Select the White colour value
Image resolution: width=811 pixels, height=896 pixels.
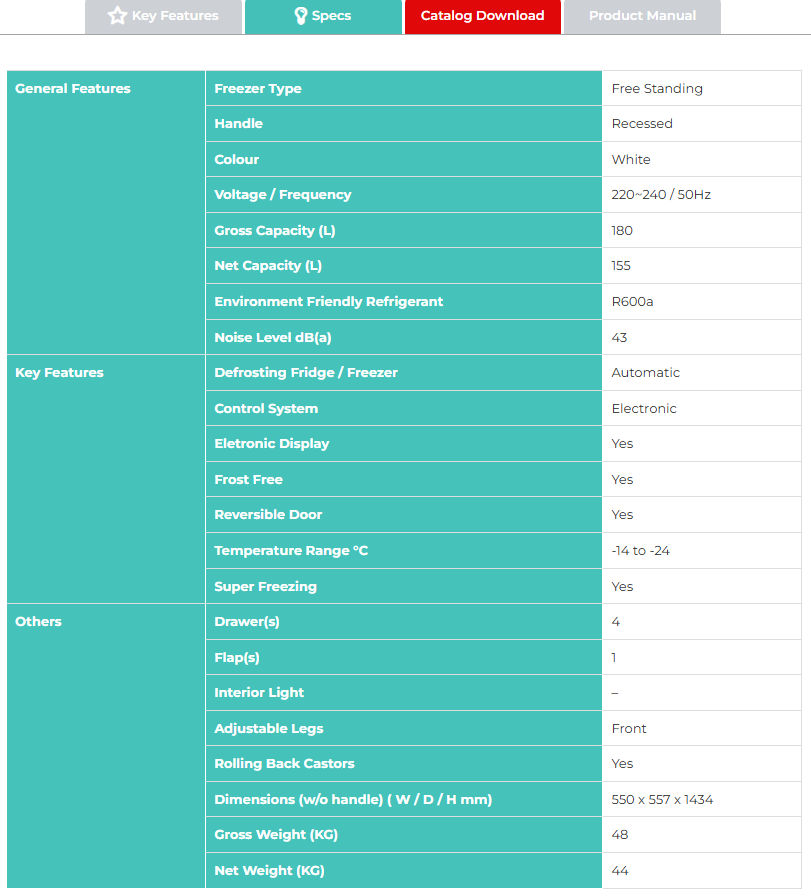[631, 159]
